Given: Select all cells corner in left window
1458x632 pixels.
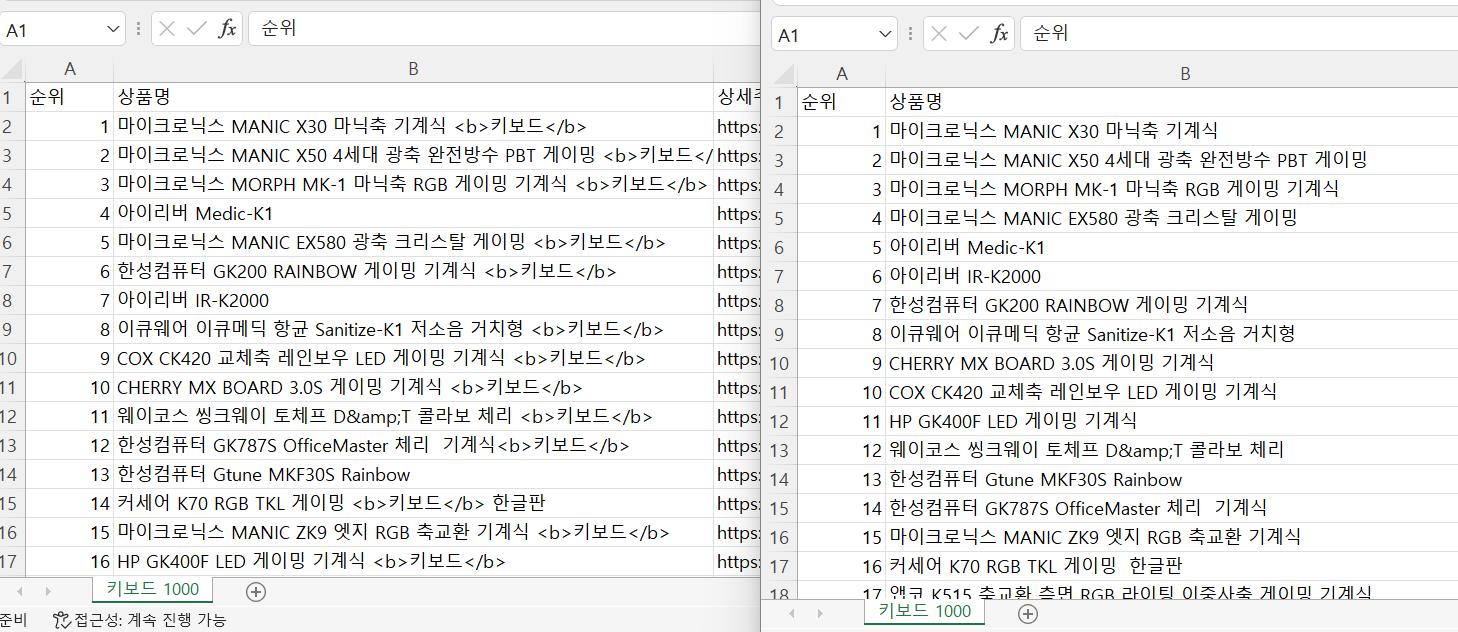Looking at the screenshot, I should tap(12, 69).
